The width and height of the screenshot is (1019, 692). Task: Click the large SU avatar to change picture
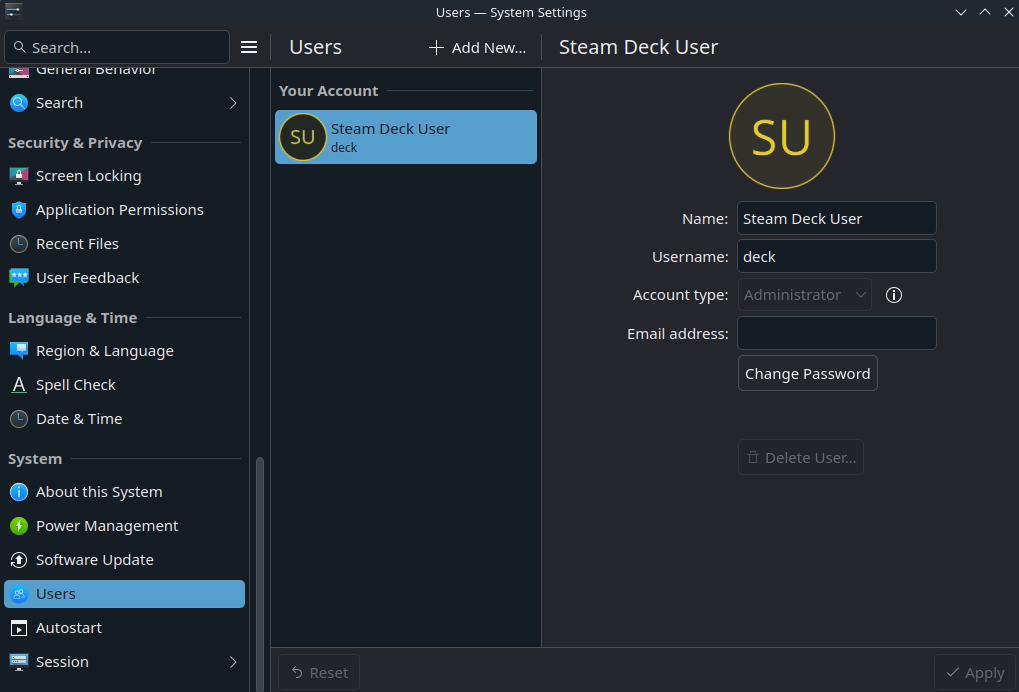click(782, 136)
